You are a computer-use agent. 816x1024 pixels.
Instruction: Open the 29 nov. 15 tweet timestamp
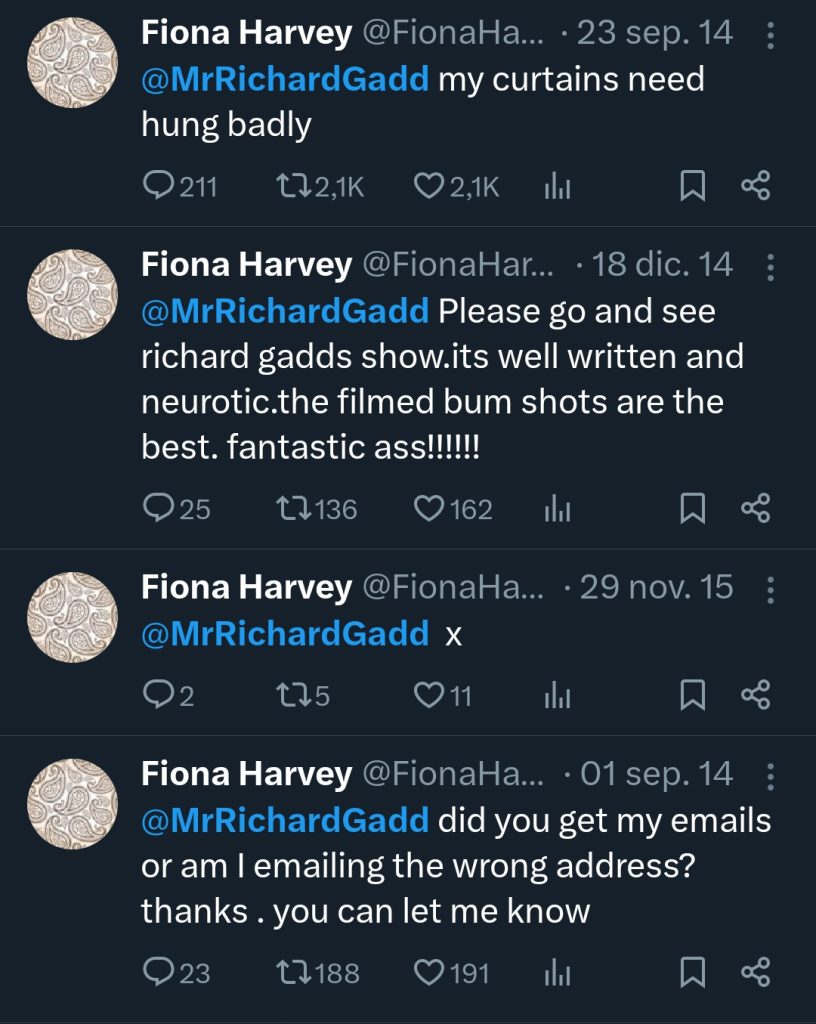coord(655,588)
